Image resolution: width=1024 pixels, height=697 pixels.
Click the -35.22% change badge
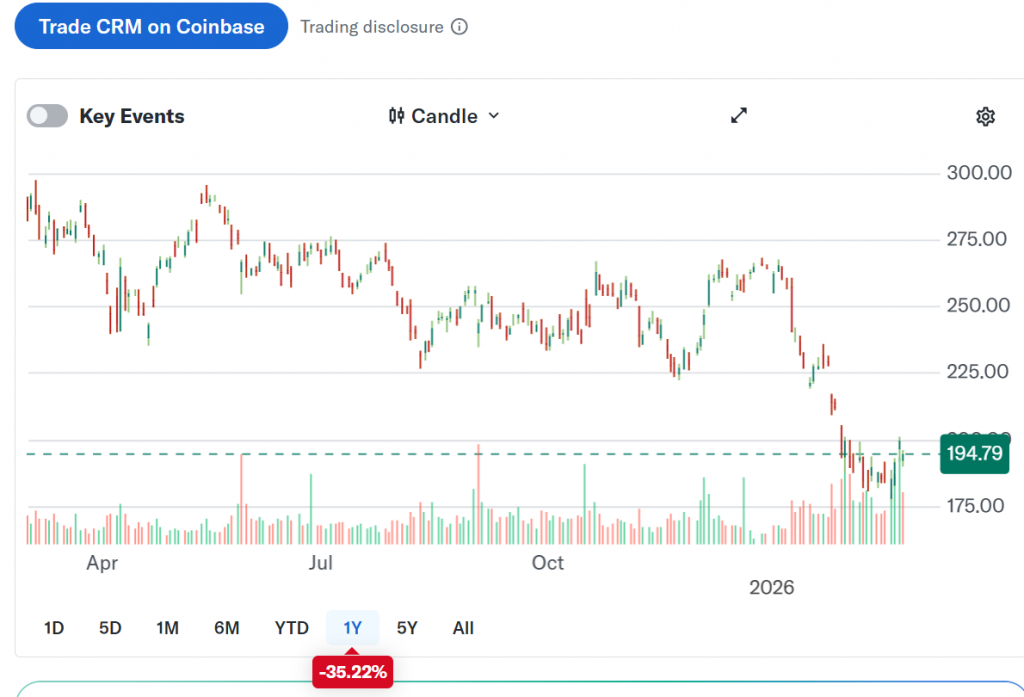(x=353, y=671)
